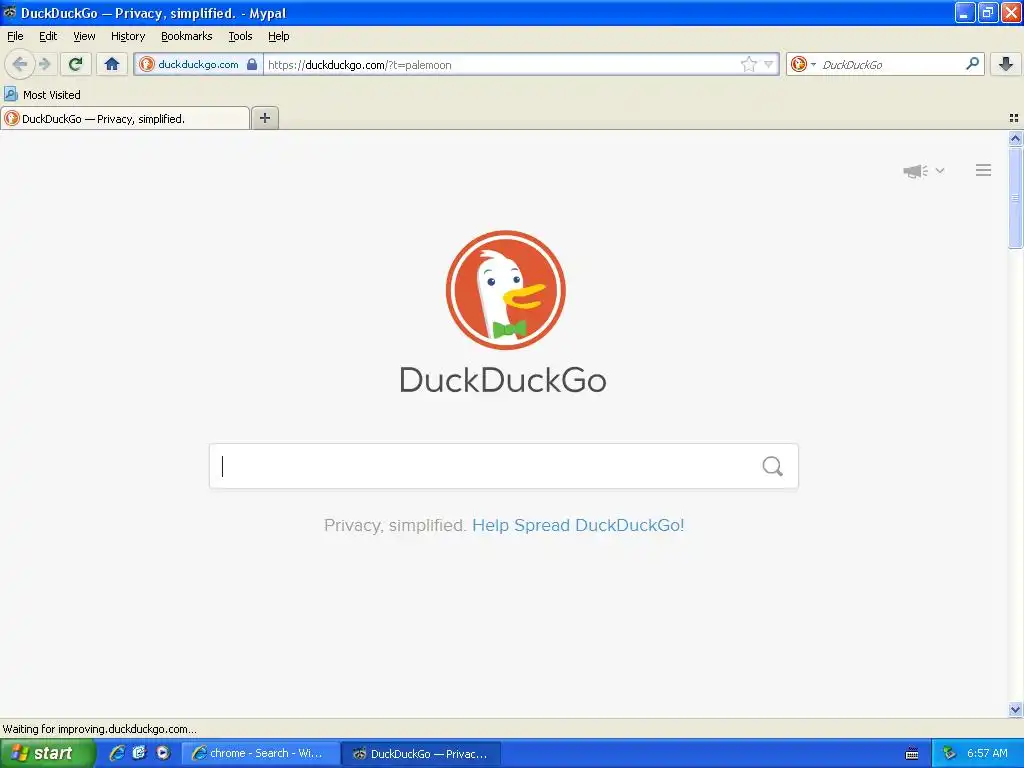Open the Windows start menu
The width and height of the screenshot is (1024, 768).
47,753
